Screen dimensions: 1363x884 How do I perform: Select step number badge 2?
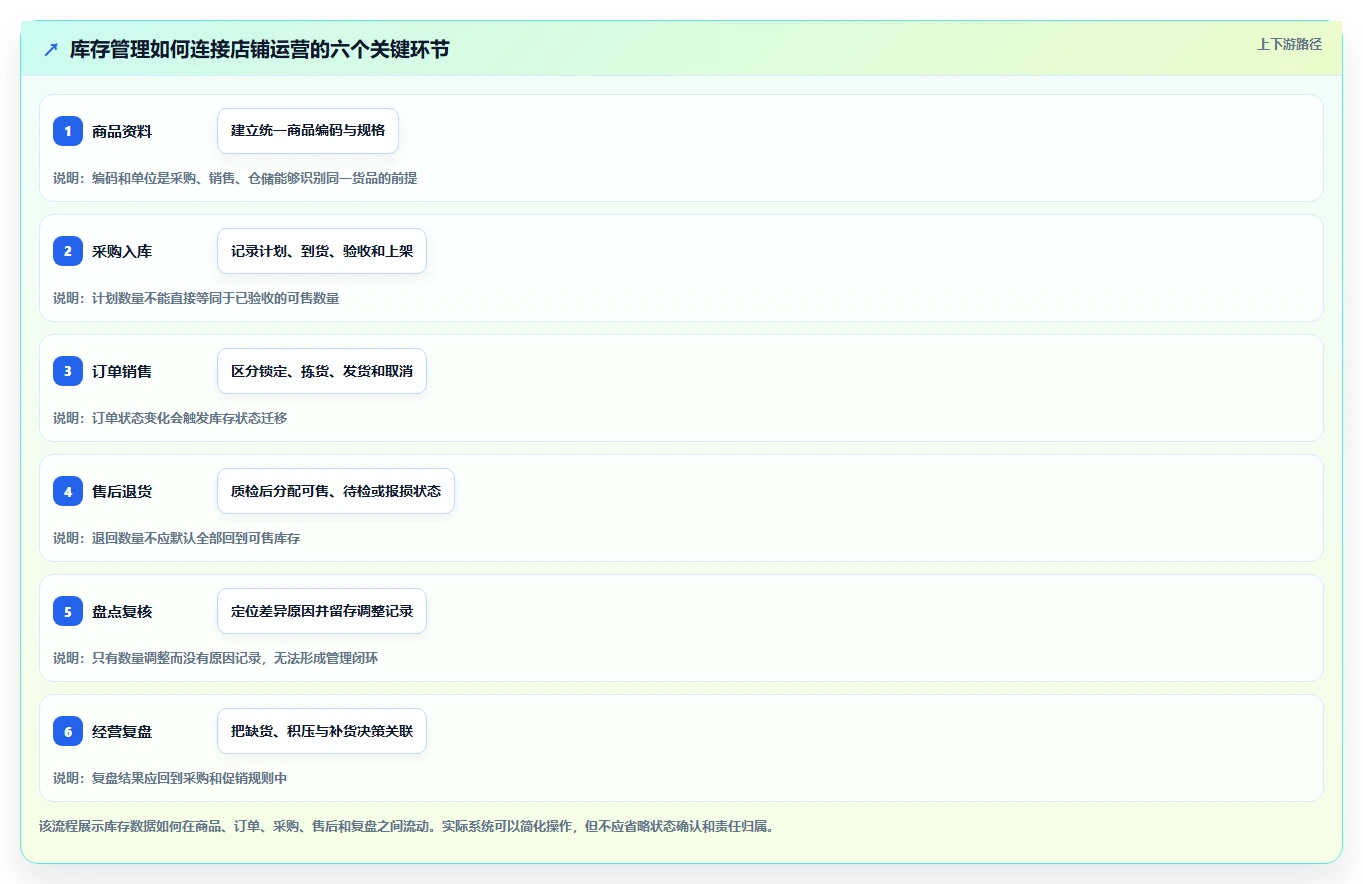(x=68, y=251)
